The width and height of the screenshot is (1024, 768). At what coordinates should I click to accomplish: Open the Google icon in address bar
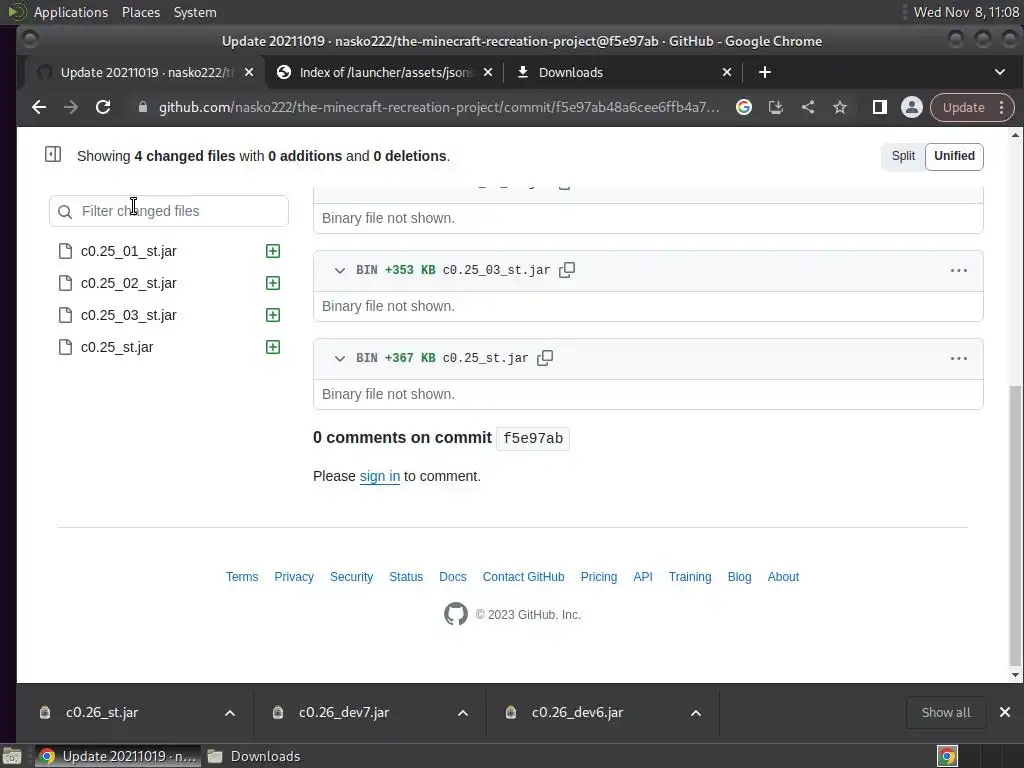coord(744,107)
